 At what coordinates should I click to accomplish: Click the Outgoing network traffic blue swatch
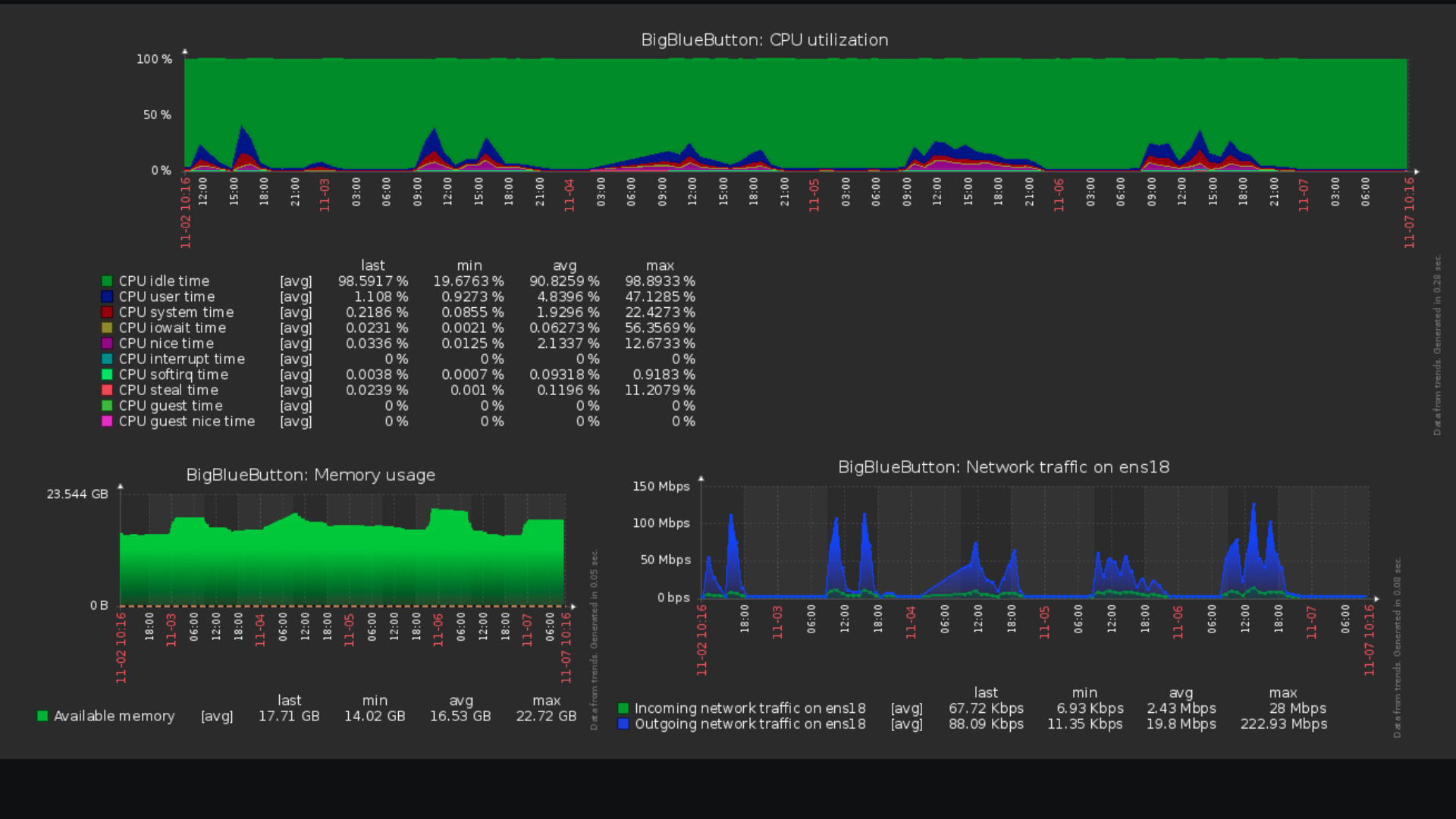pyautogui.click(x=623, y=724)
